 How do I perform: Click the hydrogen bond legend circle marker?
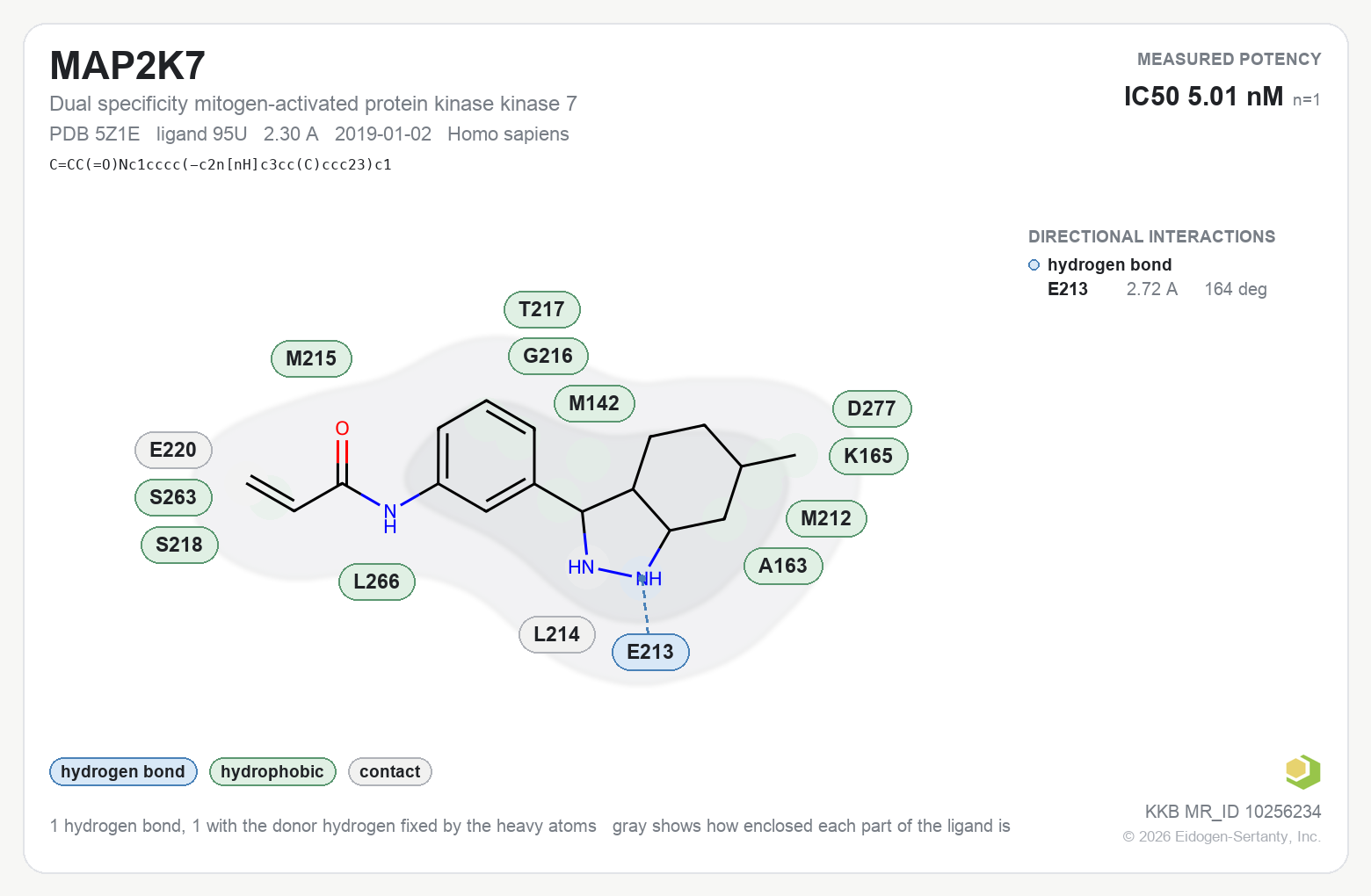click(1034, 265)
